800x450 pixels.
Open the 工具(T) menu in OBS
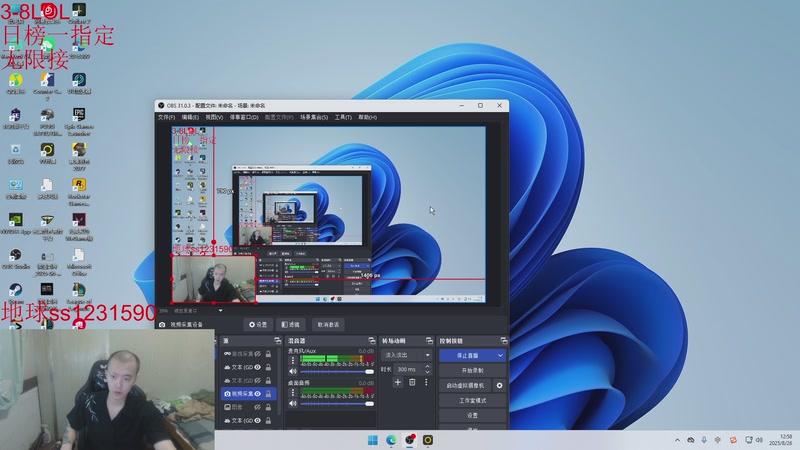[x=343, y=117]
